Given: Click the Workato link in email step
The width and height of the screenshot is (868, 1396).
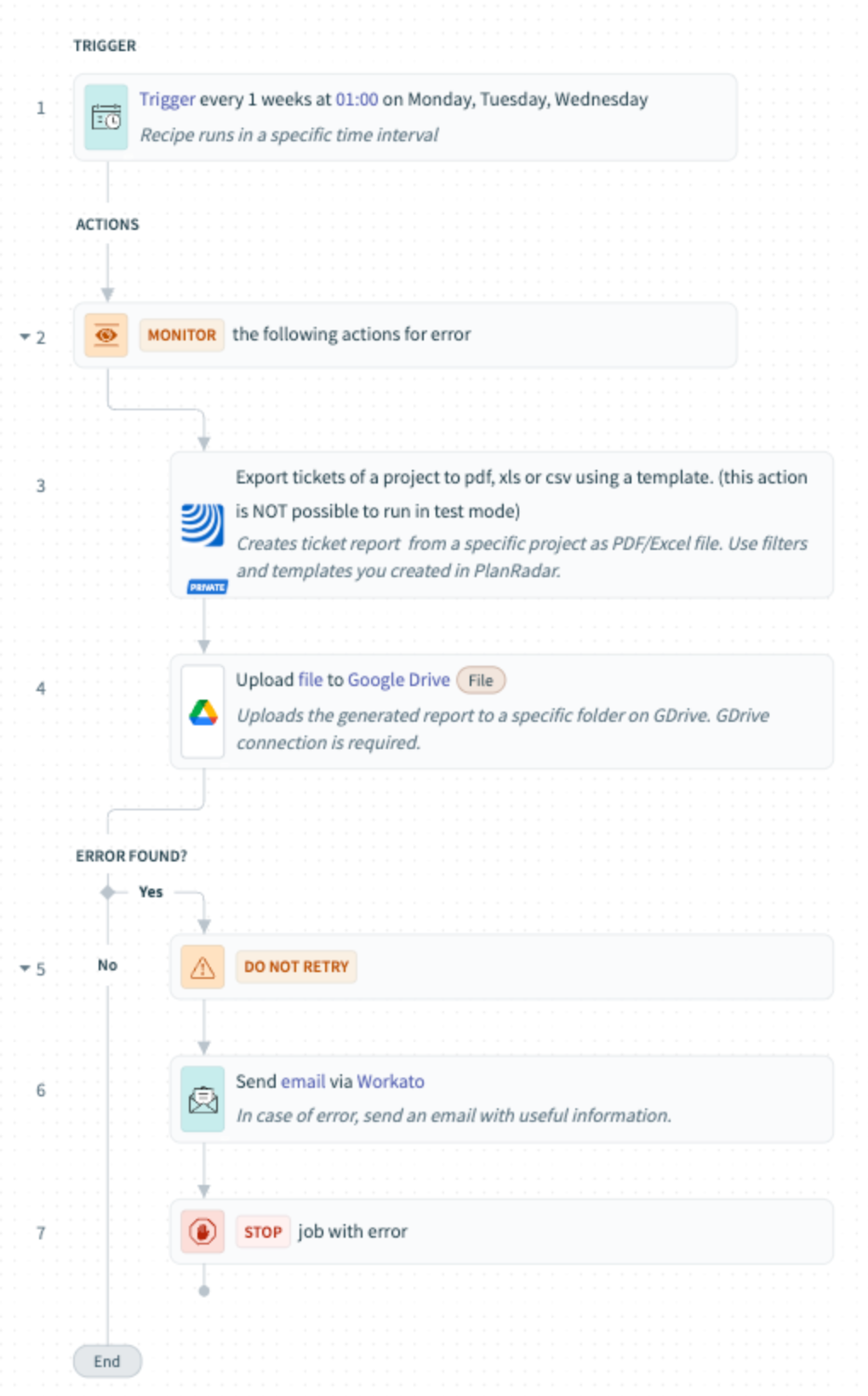Looking at the screenshot, I should [391, 1082].
